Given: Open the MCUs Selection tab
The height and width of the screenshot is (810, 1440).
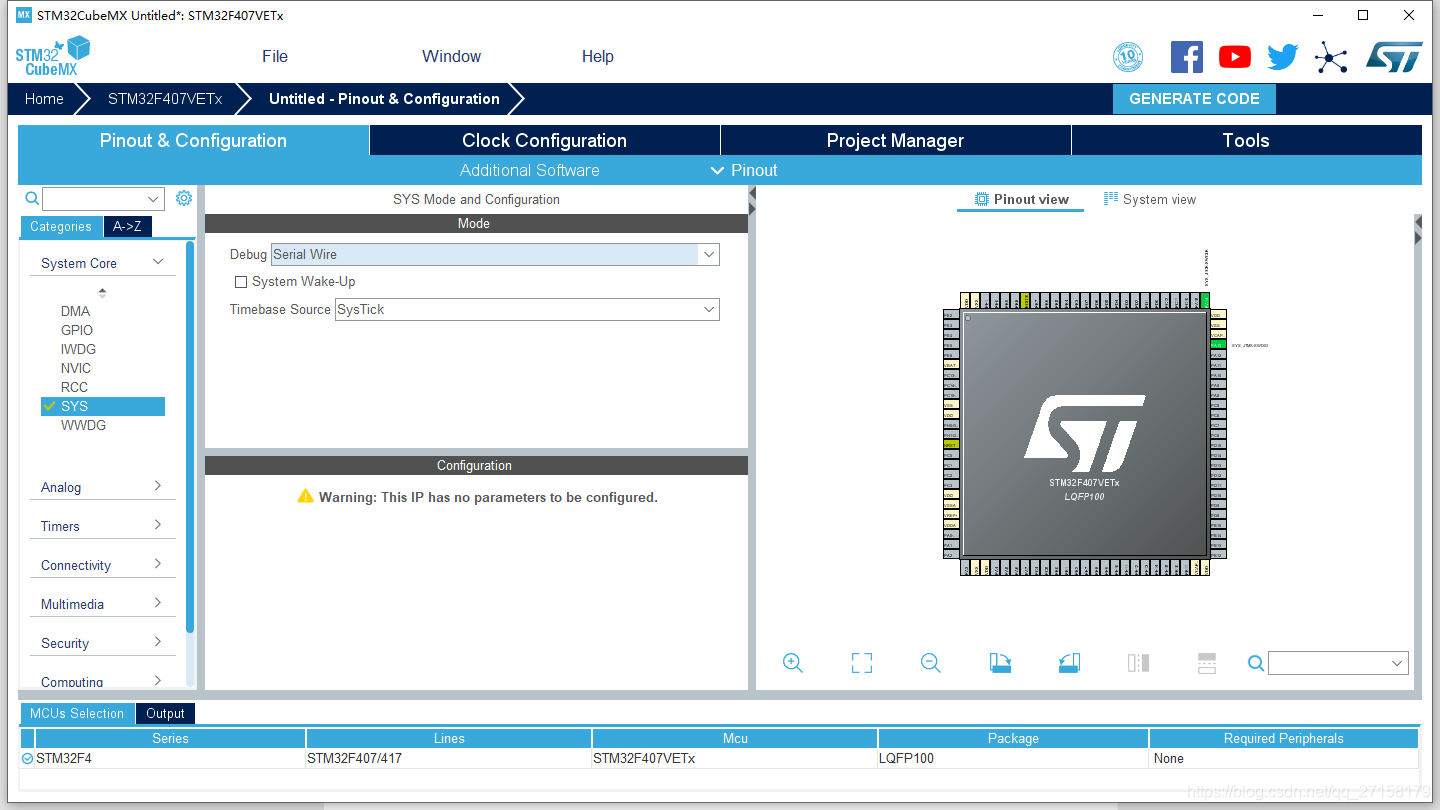Looking at the screenshot, I should tap(77, 713).
